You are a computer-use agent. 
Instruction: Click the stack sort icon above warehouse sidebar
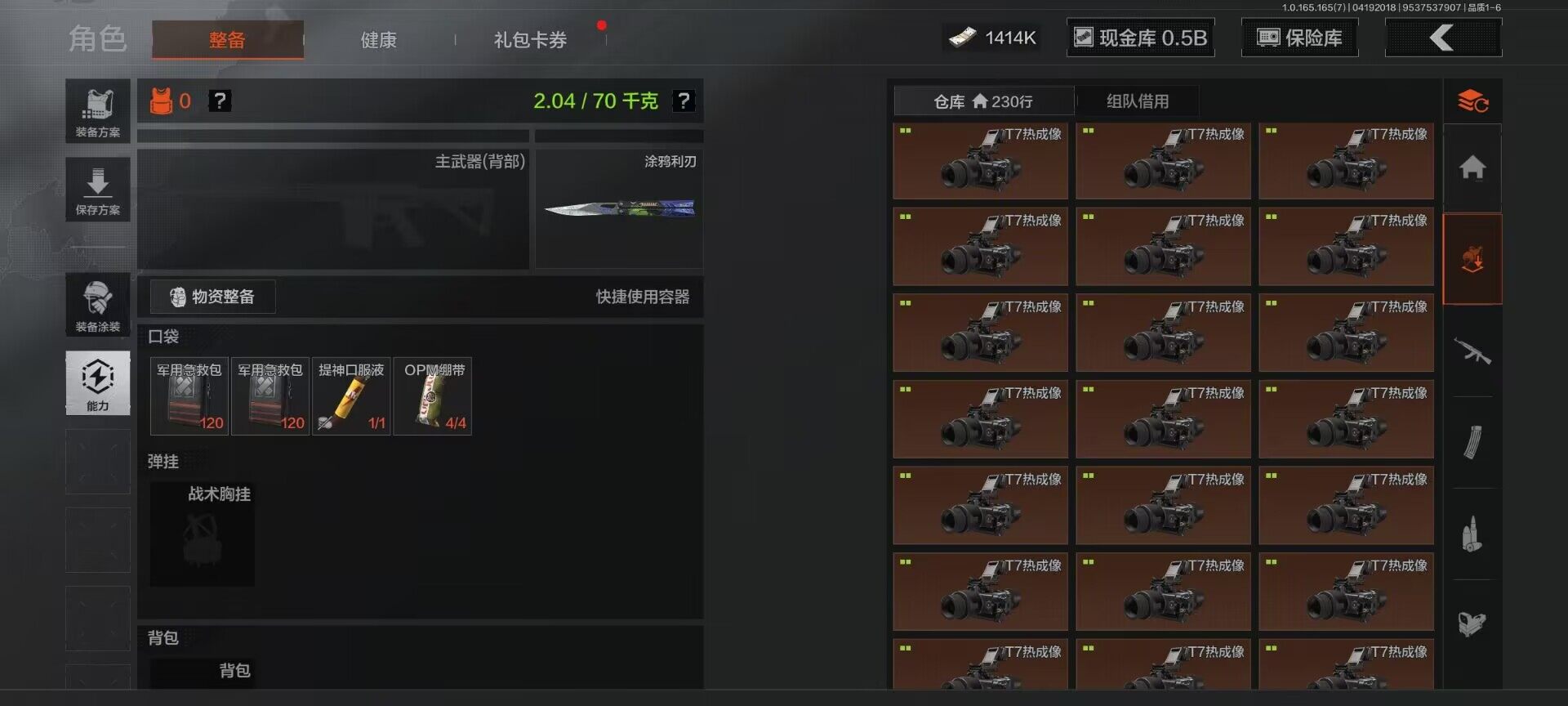[x=1472, y=101]
